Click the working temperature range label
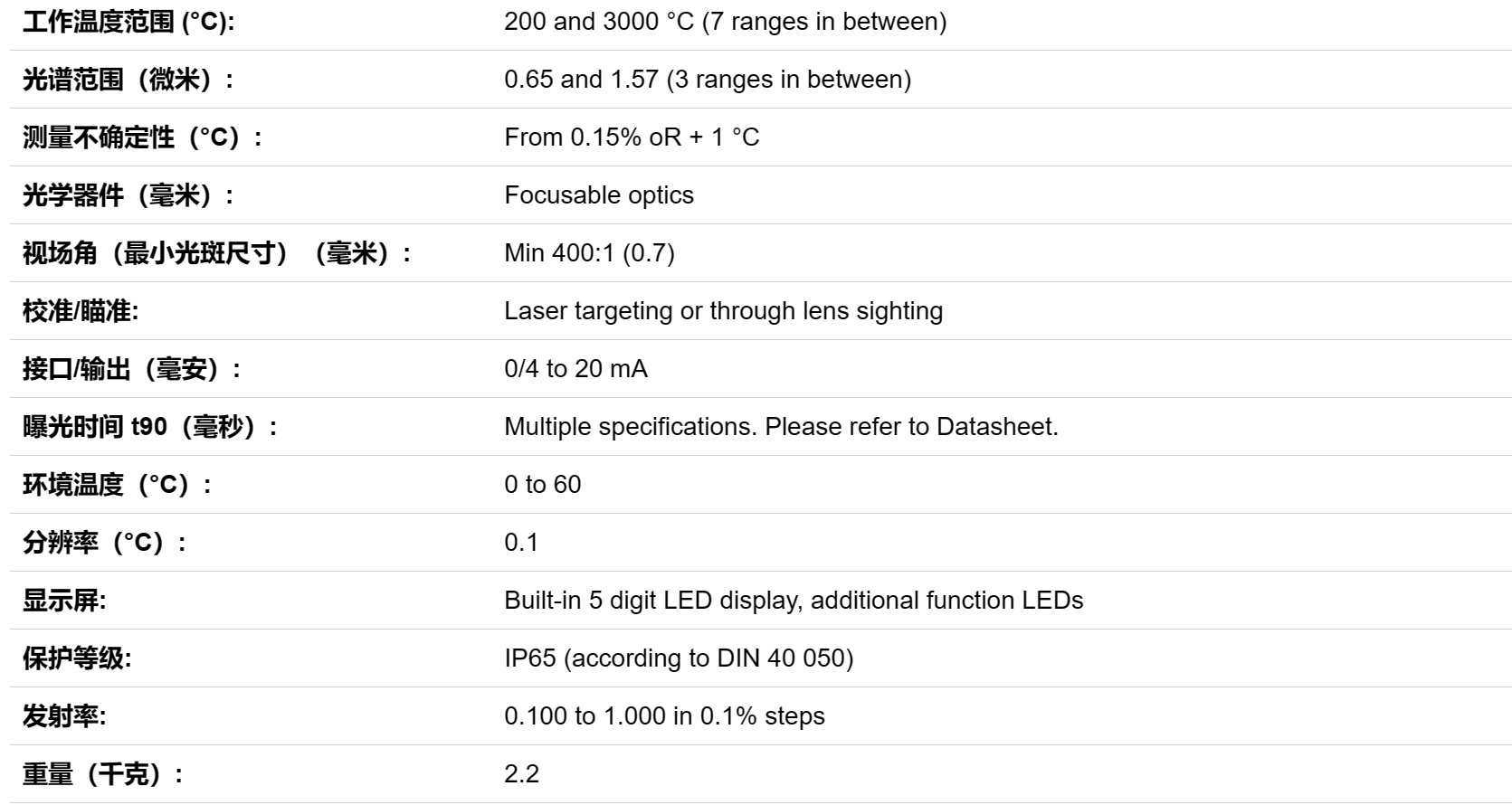The height and width of the screenshot is (805, 1512). click(x=128, y=22)
